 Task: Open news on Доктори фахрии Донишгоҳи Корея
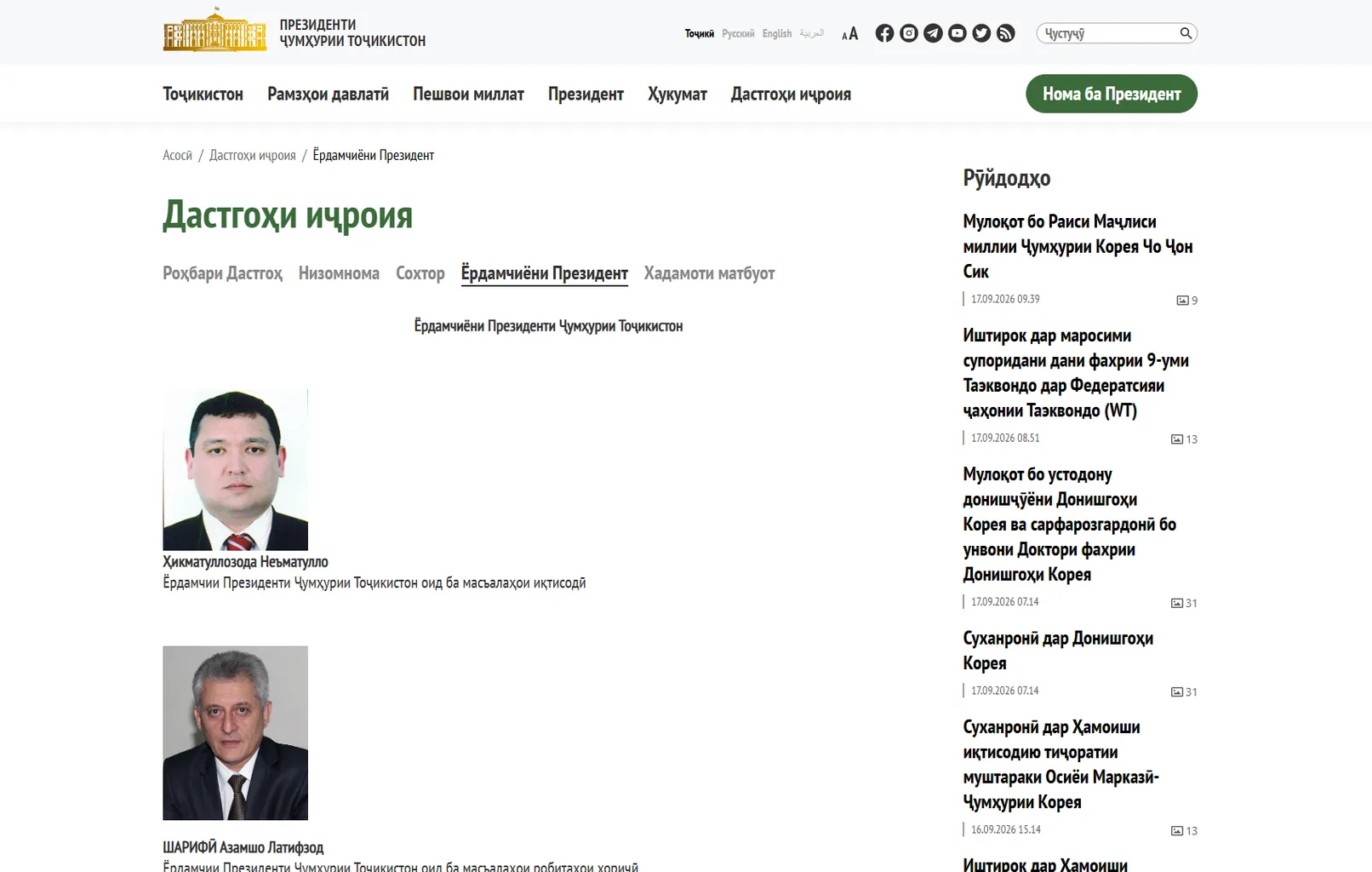pyautogui.click(x=1070, y=525)
